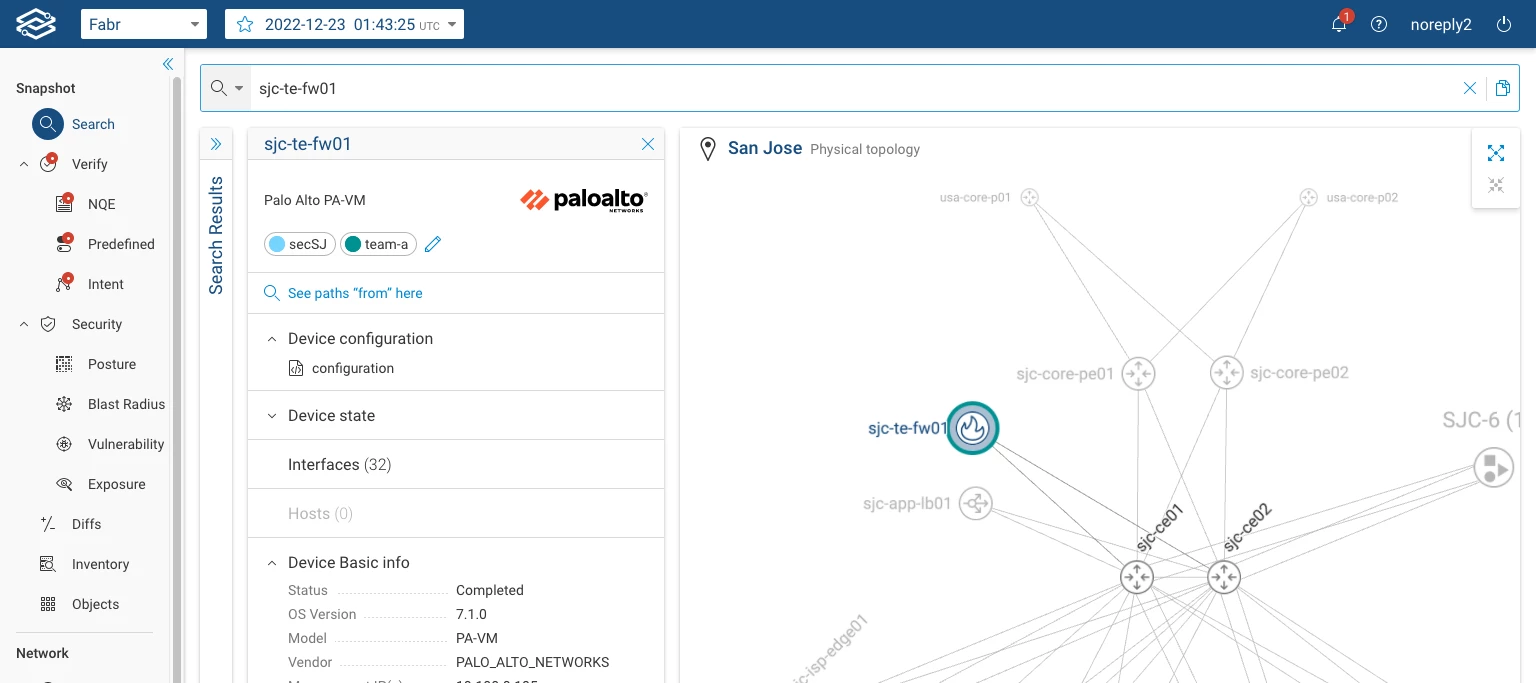
Task: Click the collapse topology arrows icon
Action: coord(1496,185)
